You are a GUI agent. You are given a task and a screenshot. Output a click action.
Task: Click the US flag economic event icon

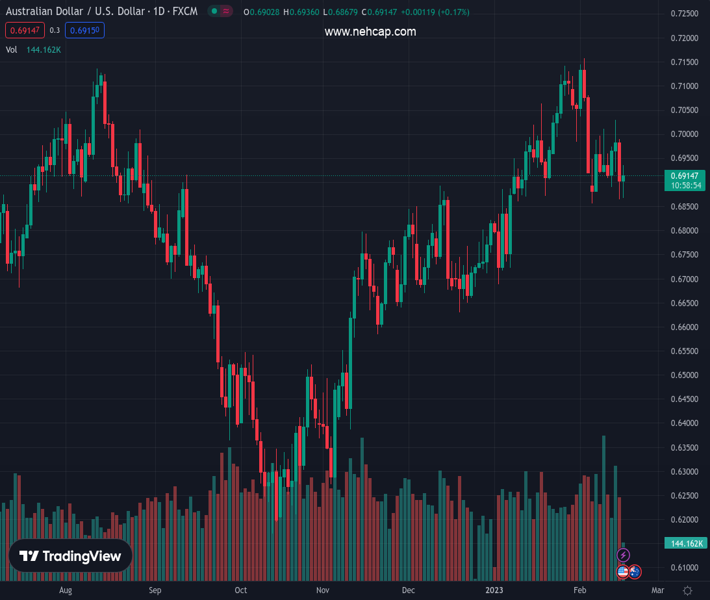(x=623, y=572)
